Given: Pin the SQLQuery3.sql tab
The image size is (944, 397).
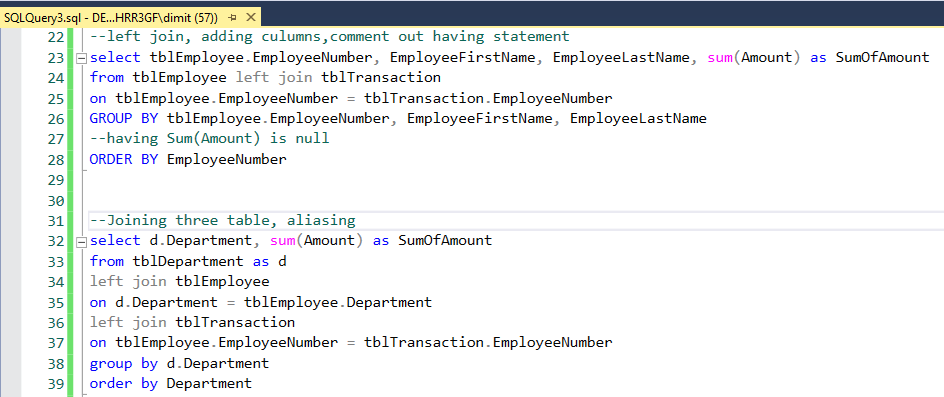Looking at the screenshot, I should 232,18.
